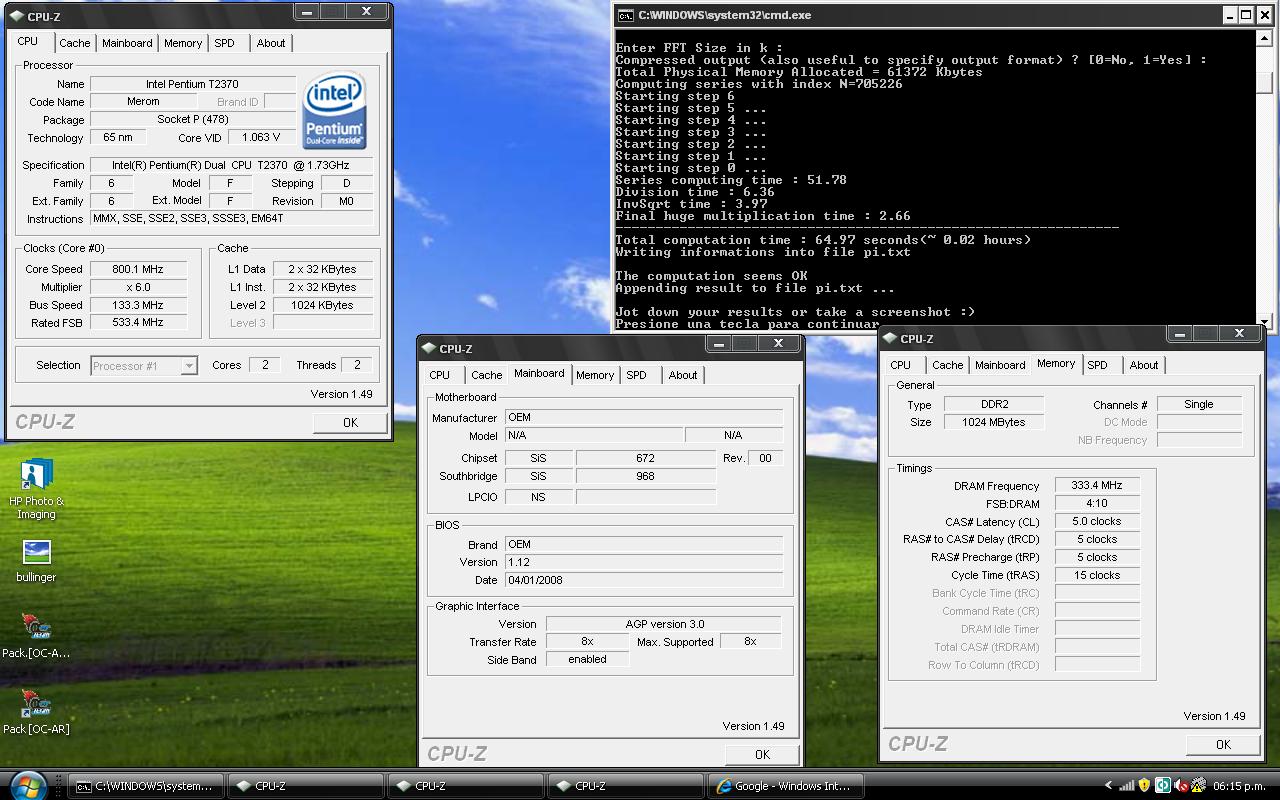Click the CPU-Z memory window title icon
1280x800 pixels.
pos(890,338)
